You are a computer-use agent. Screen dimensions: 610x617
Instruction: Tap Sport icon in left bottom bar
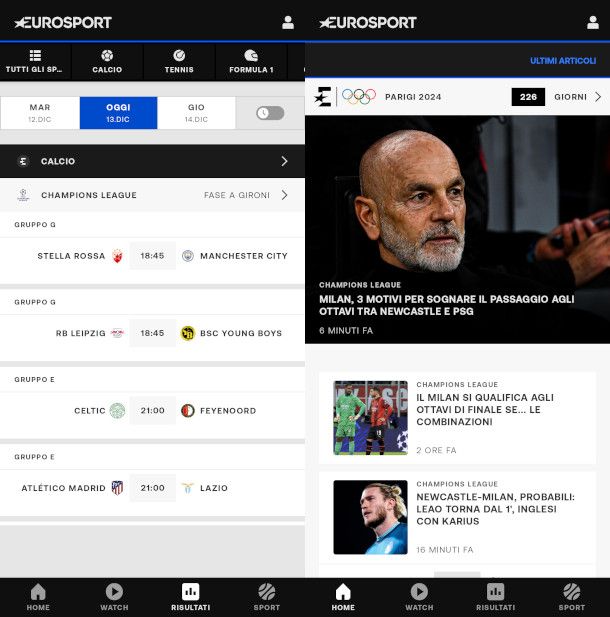coord(266,592)
